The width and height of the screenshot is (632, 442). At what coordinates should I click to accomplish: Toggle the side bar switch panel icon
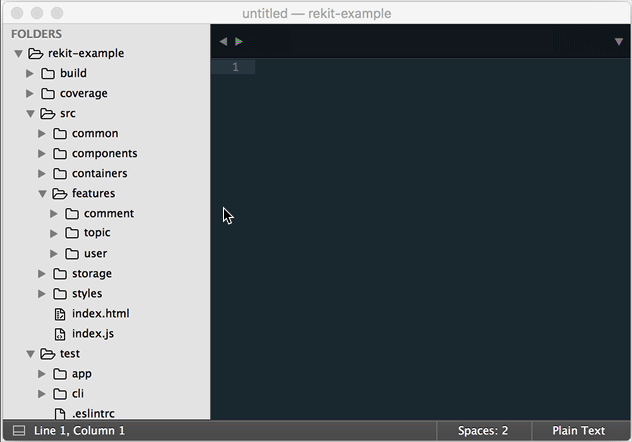[x=19, y=431]
